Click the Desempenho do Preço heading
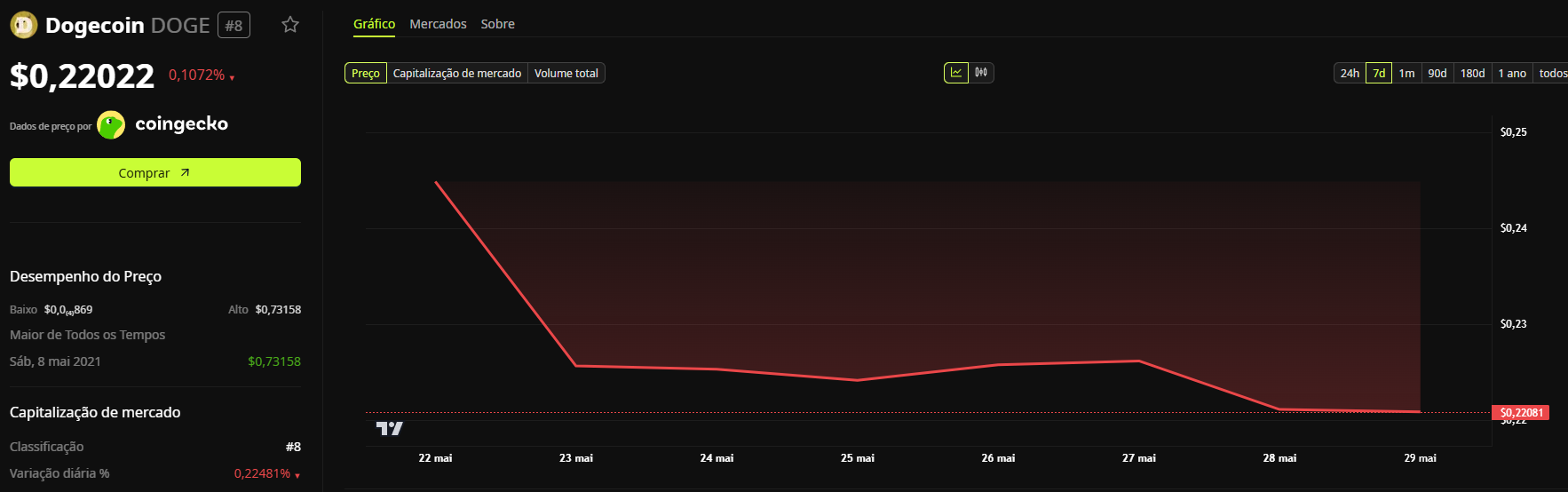The height and width of the screenshot is (492, 1568). pyautogui.click(x=85, y=276)
